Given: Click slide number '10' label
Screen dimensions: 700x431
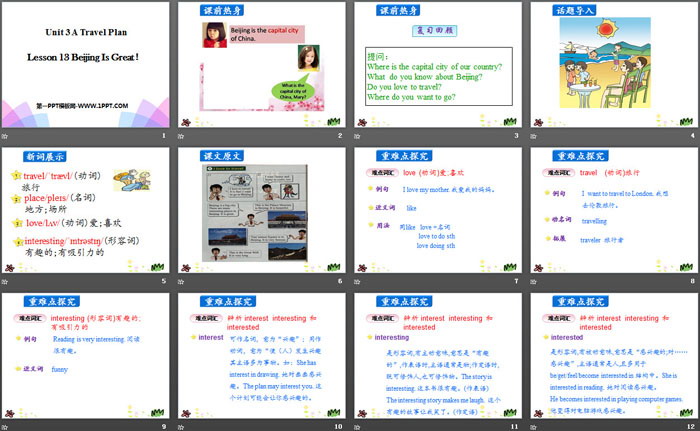Looking at the screenshot, I should [x=338, y=427].
